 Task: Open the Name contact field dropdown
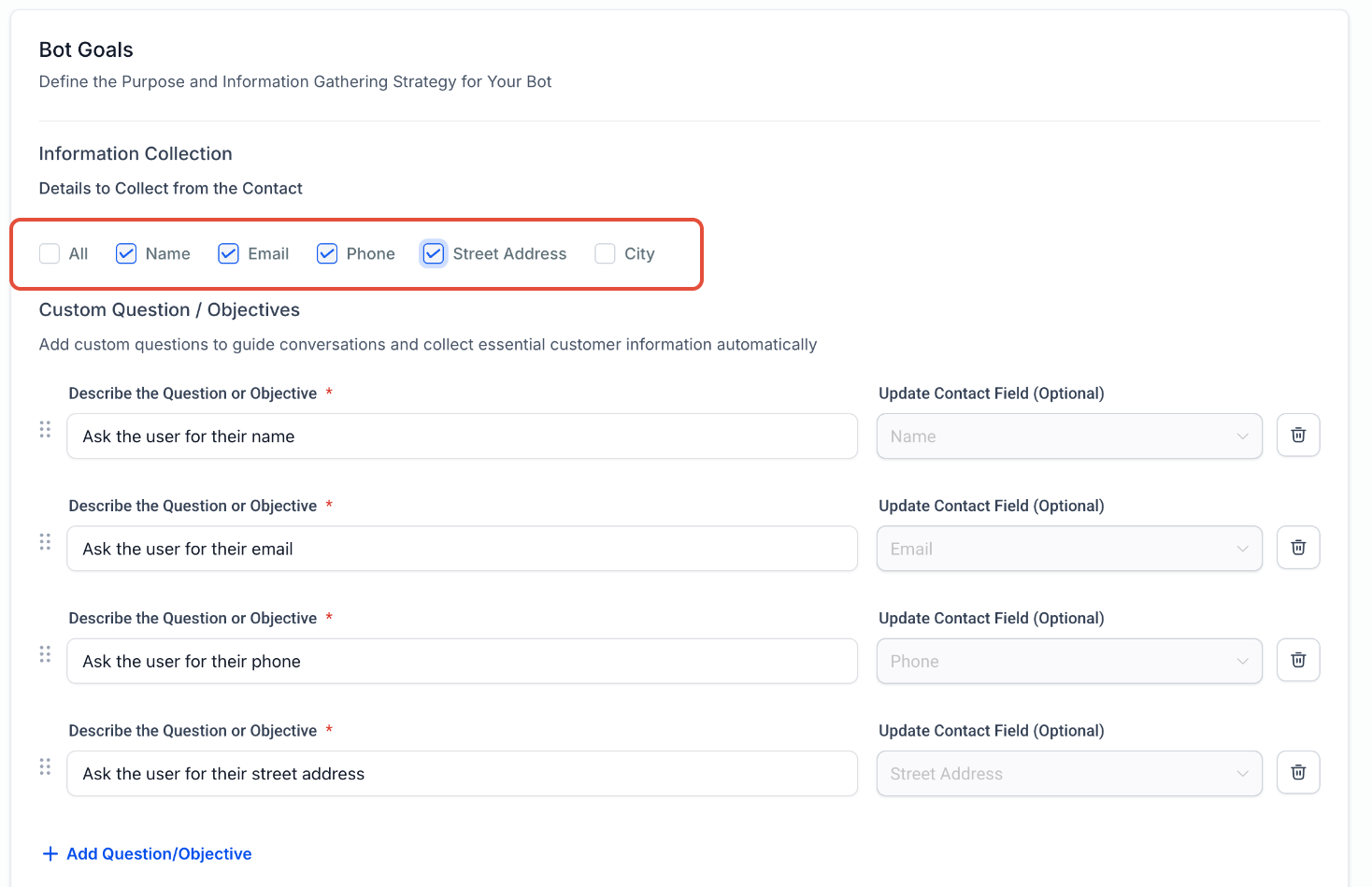[1069, 436]
